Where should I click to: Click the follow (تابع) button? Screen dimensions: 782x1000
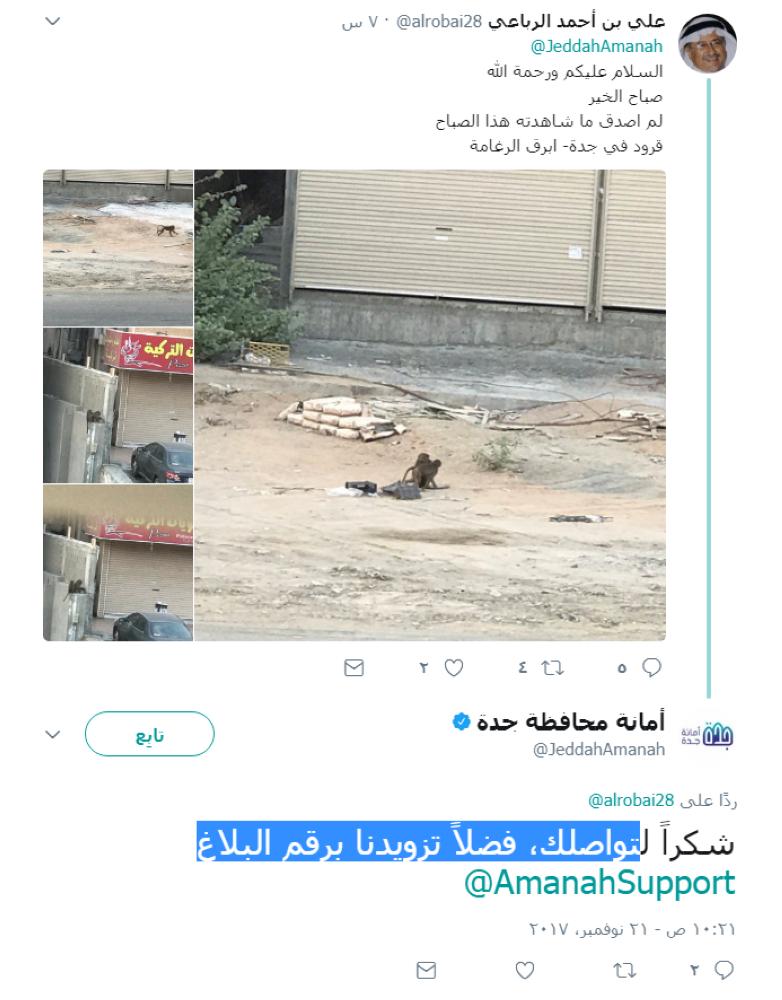(150, 734)
